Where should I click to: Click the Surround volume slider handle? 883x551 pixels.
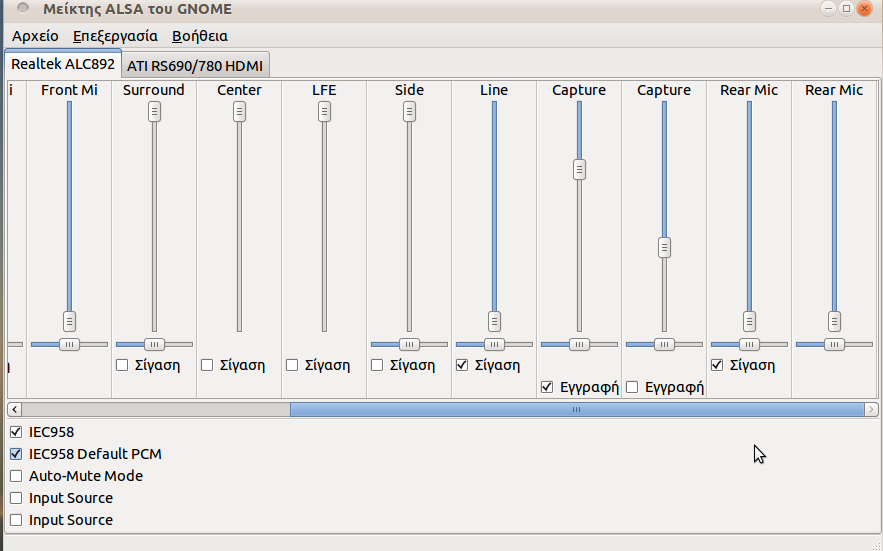[154, 112]
